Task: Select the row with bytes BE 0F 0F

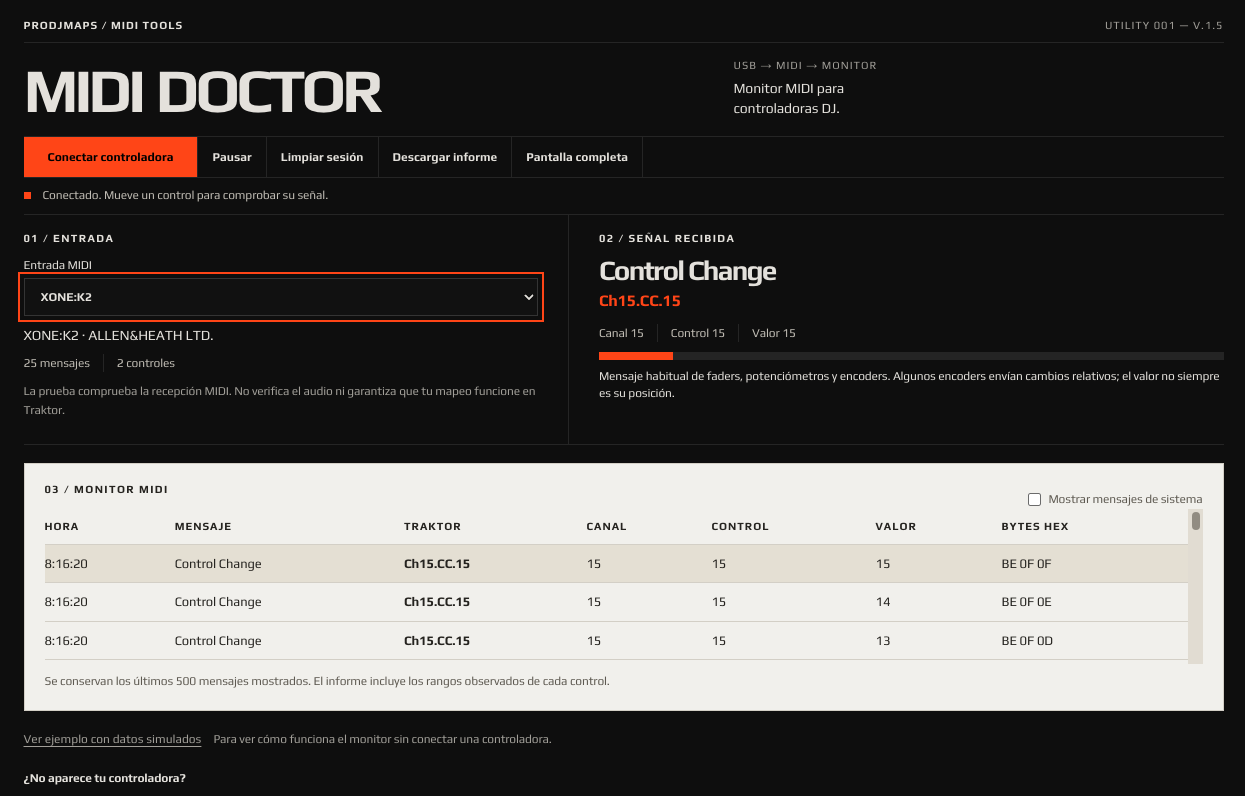Action: click(616, 564)
